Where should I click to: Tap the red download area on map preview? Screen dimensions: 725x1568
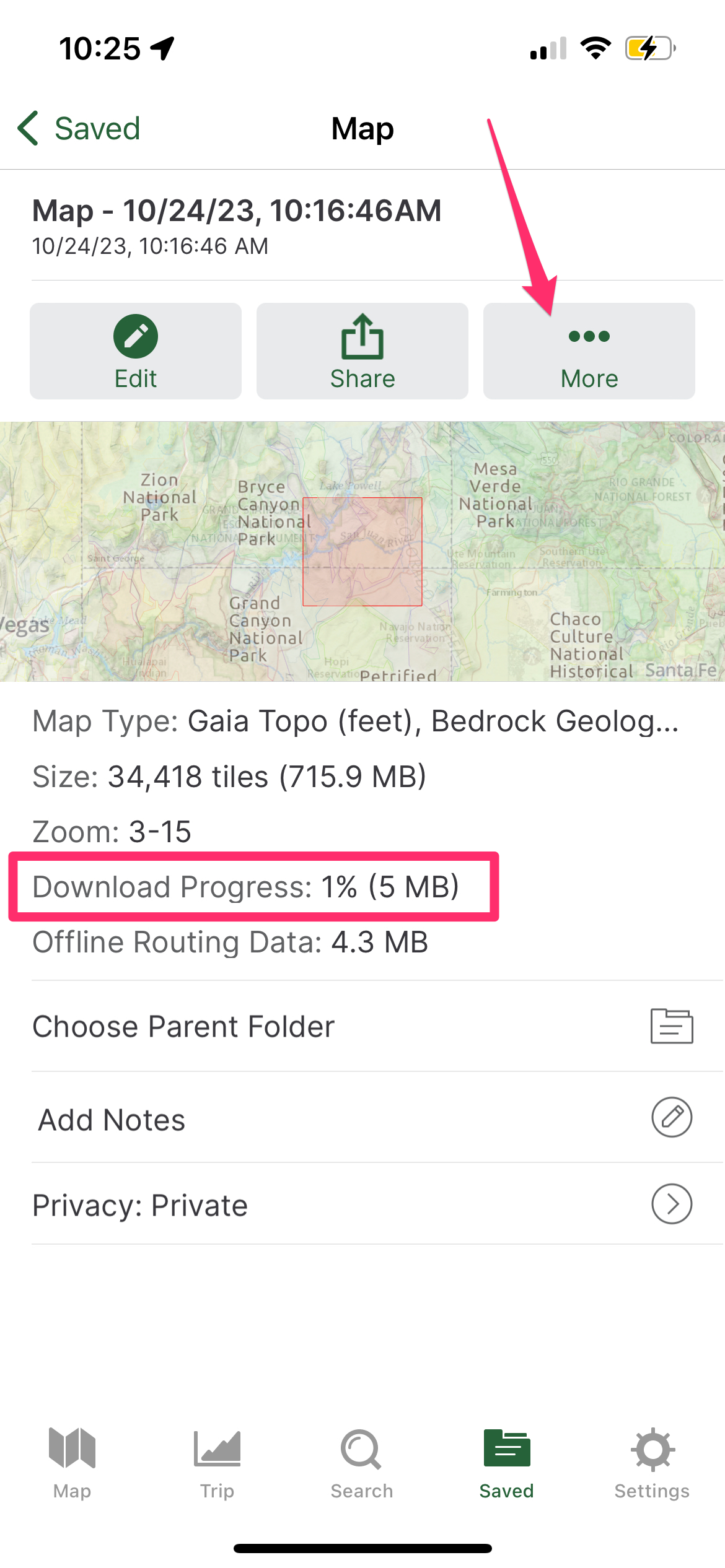[362, 552]
